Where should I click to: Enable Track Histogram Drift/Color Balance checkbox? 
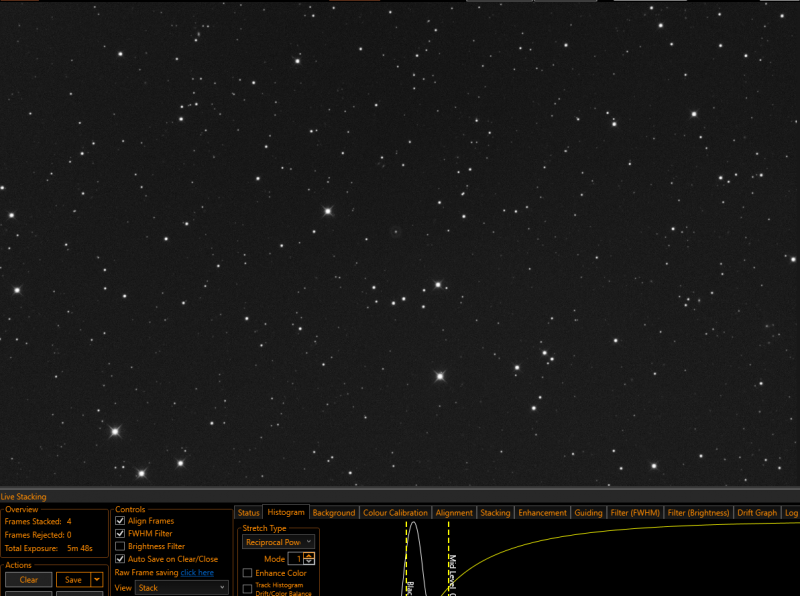[x=247, y=589]
